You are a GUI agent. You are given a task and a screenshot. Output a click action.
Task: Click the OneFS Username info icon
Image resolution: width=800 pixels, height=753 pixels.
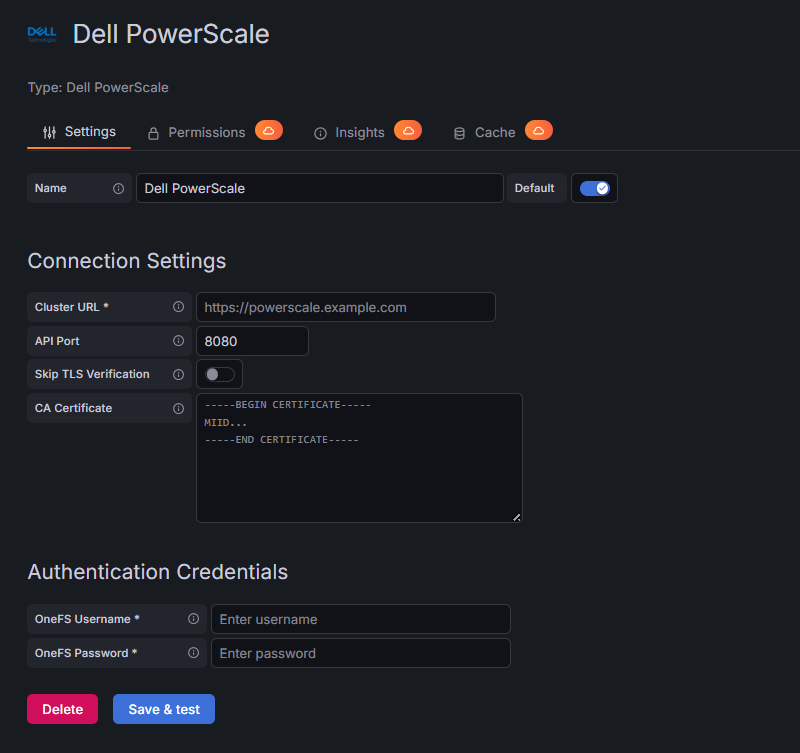point(193,619)
